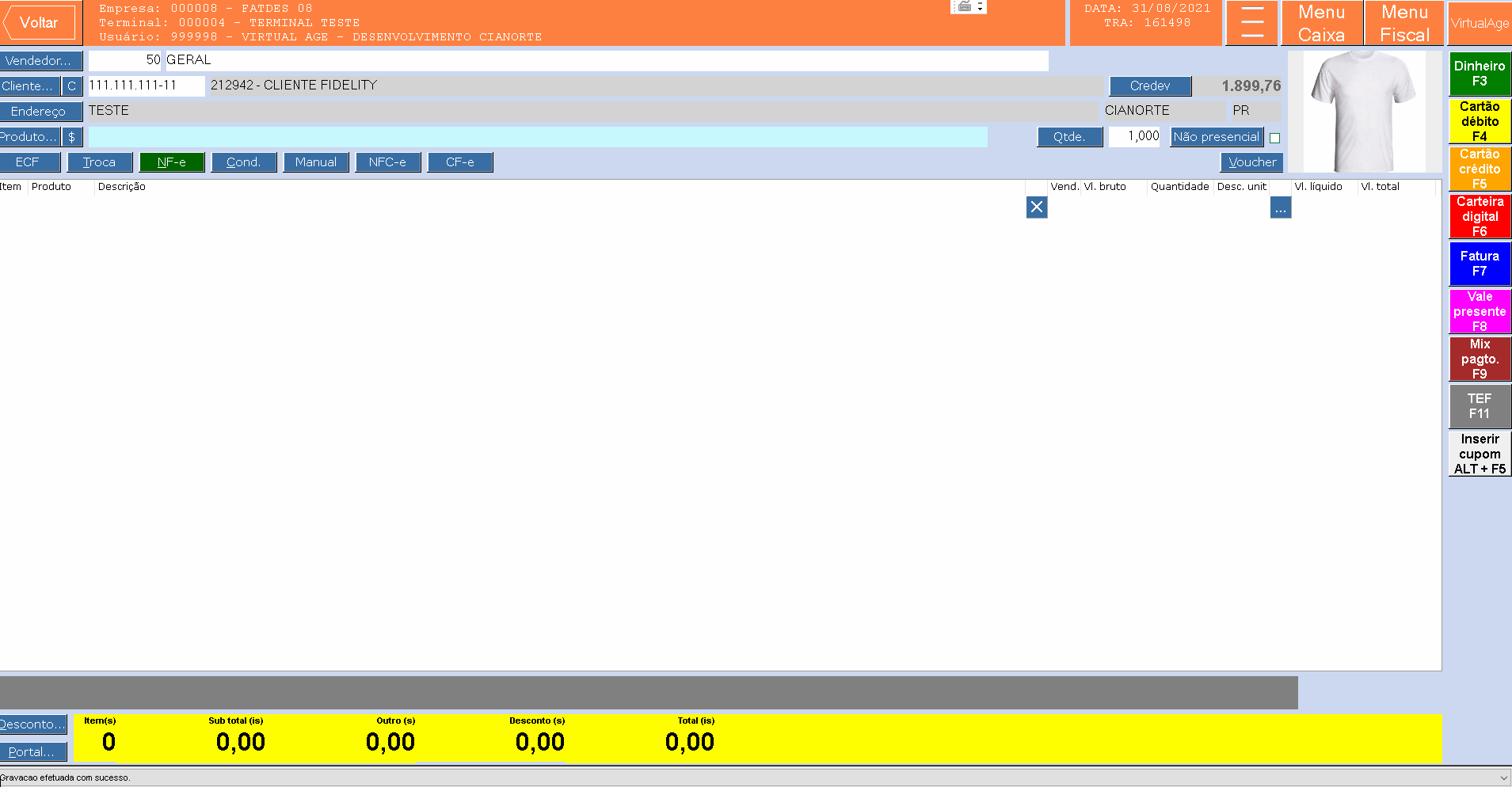This screenshot has height=787, width=1512.
Task: Open Cliente lookup
Action: pos(30,86)
